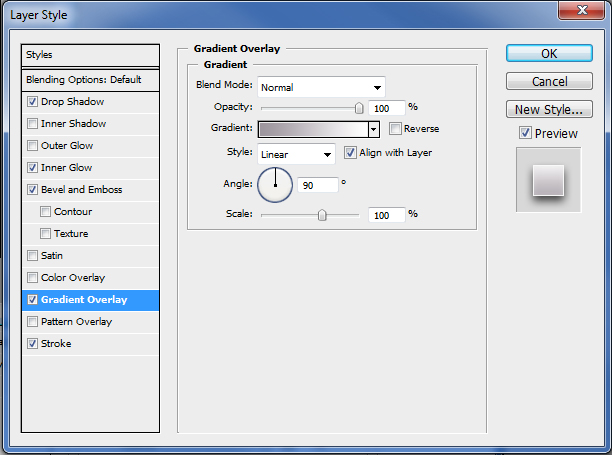The image size is (612, 455).
Task: Open the Style Linear dropdown
Action: (x=296, y=154)
